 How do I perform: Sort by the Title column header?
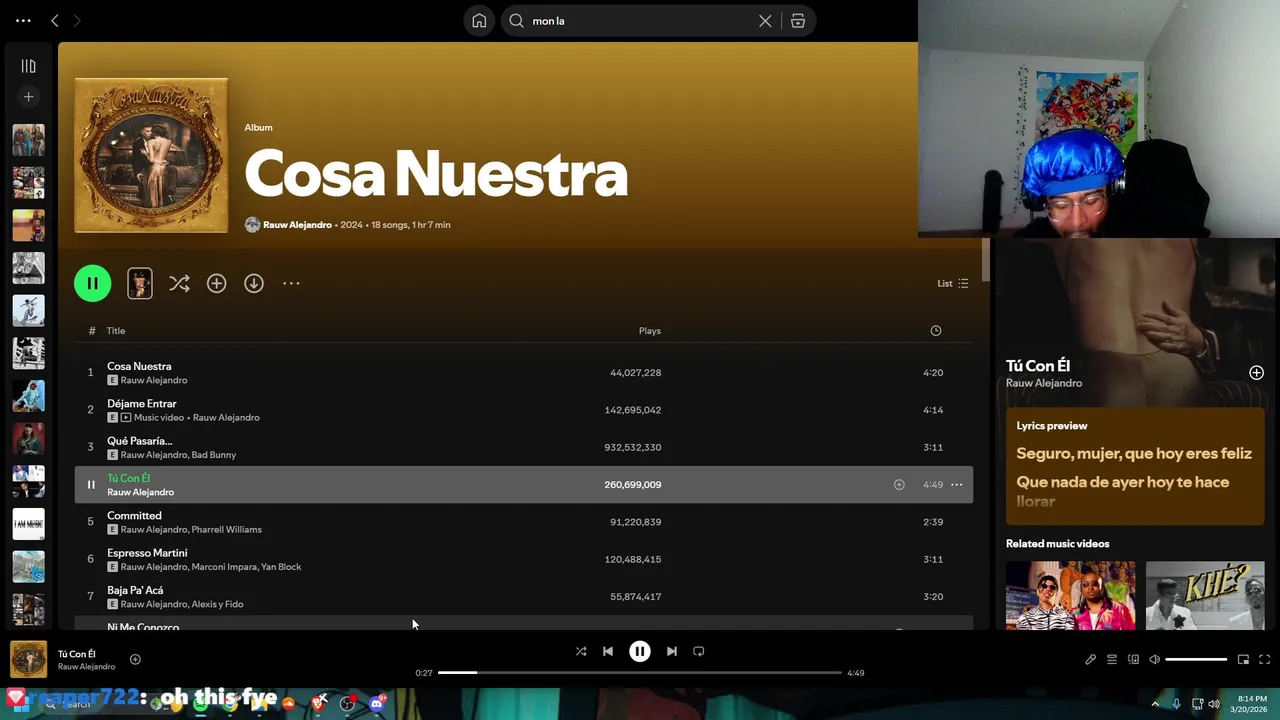[x=116, y=331]
